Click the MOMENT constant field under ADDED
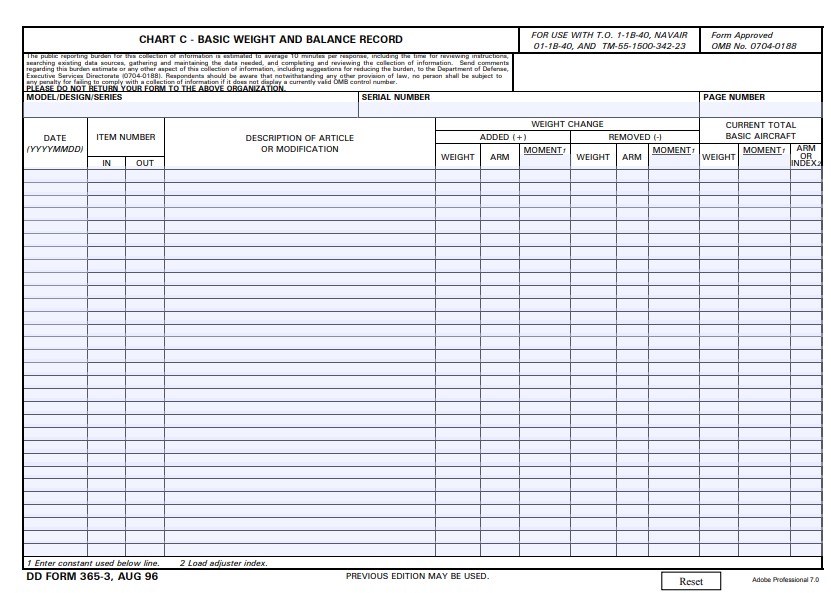The width and height of the screenshot is (831, 593). coord(545,162)
